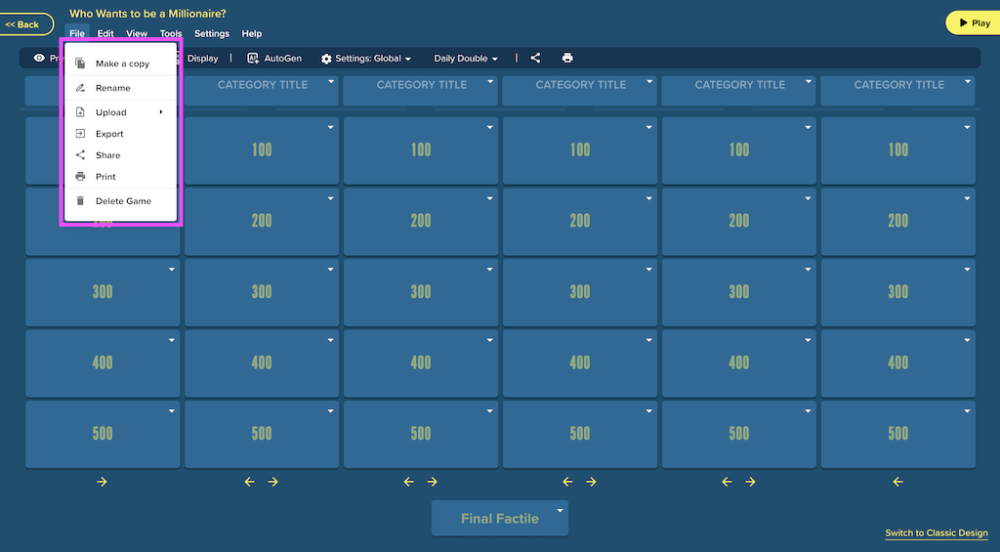Click the Final Factile button
Screen dimensions: 1000x552
tap(500, 518)
